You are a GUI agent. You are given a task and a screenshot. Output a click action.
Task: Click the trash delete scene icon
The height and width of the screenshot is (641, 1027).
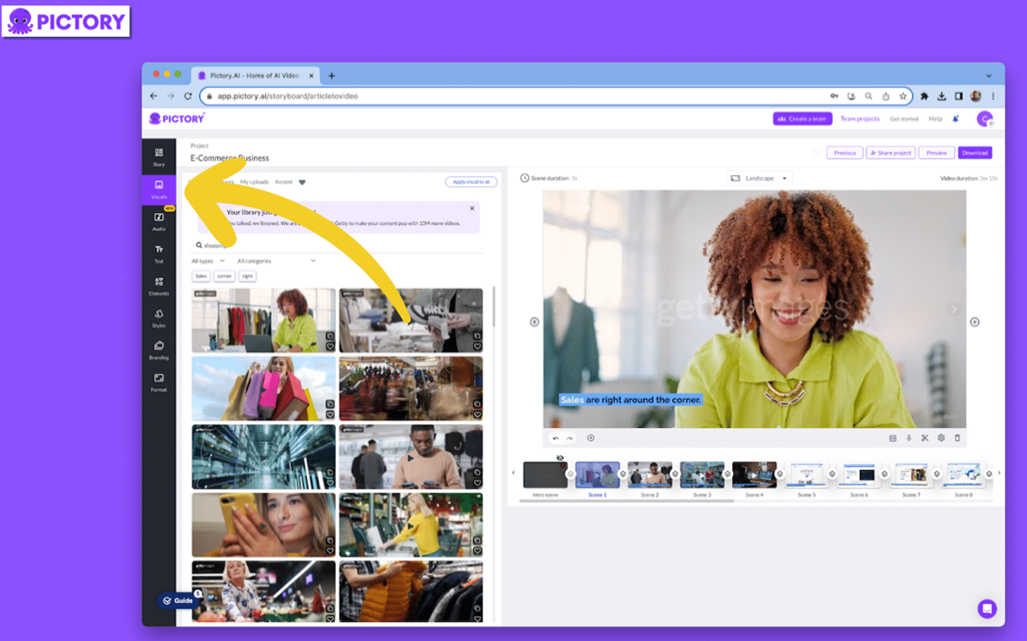(x=957, y=438)
